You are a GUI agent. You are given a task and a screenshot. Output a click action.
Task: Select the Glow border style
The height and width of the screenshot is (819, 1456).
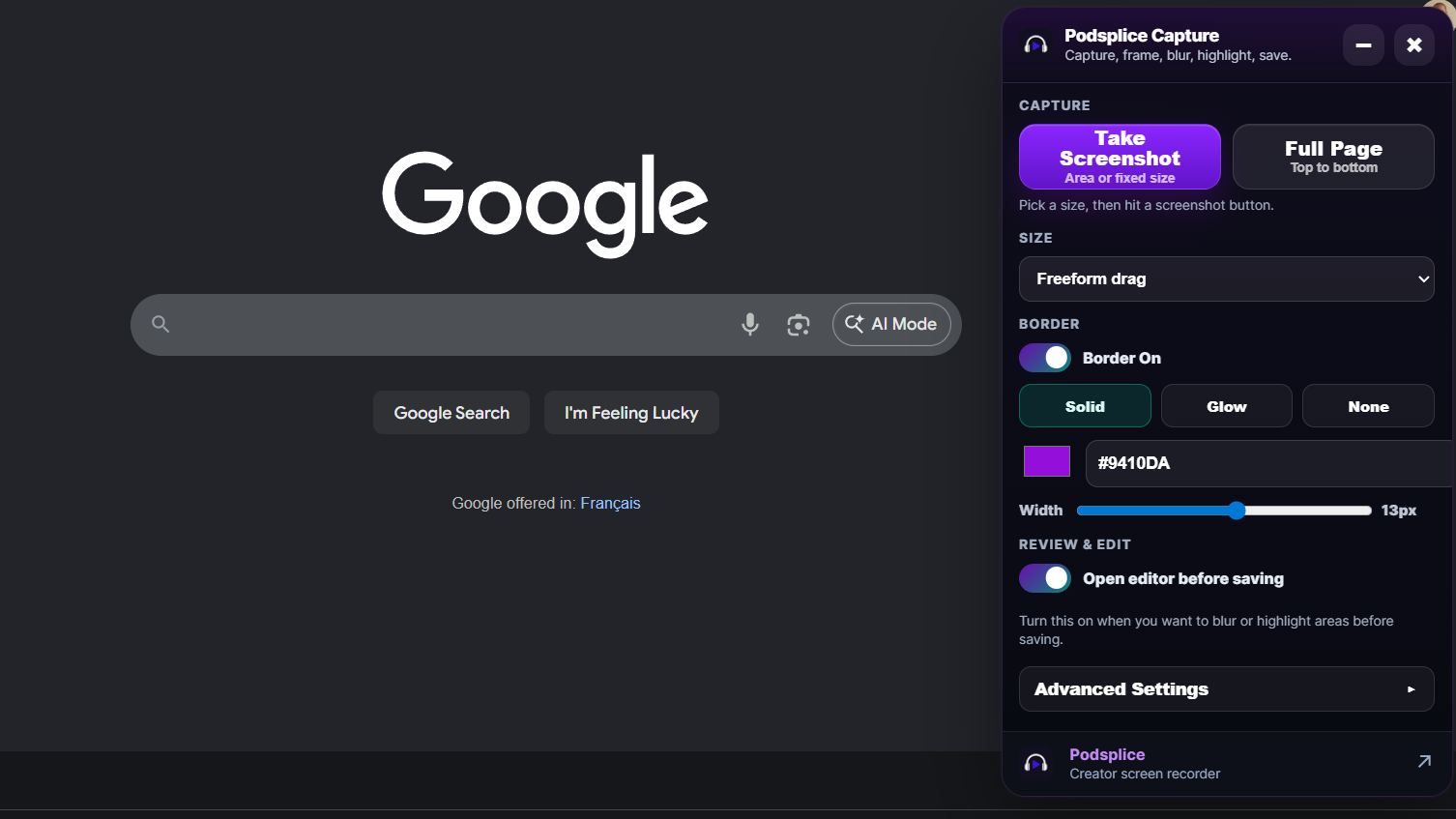pos(1226,406)
